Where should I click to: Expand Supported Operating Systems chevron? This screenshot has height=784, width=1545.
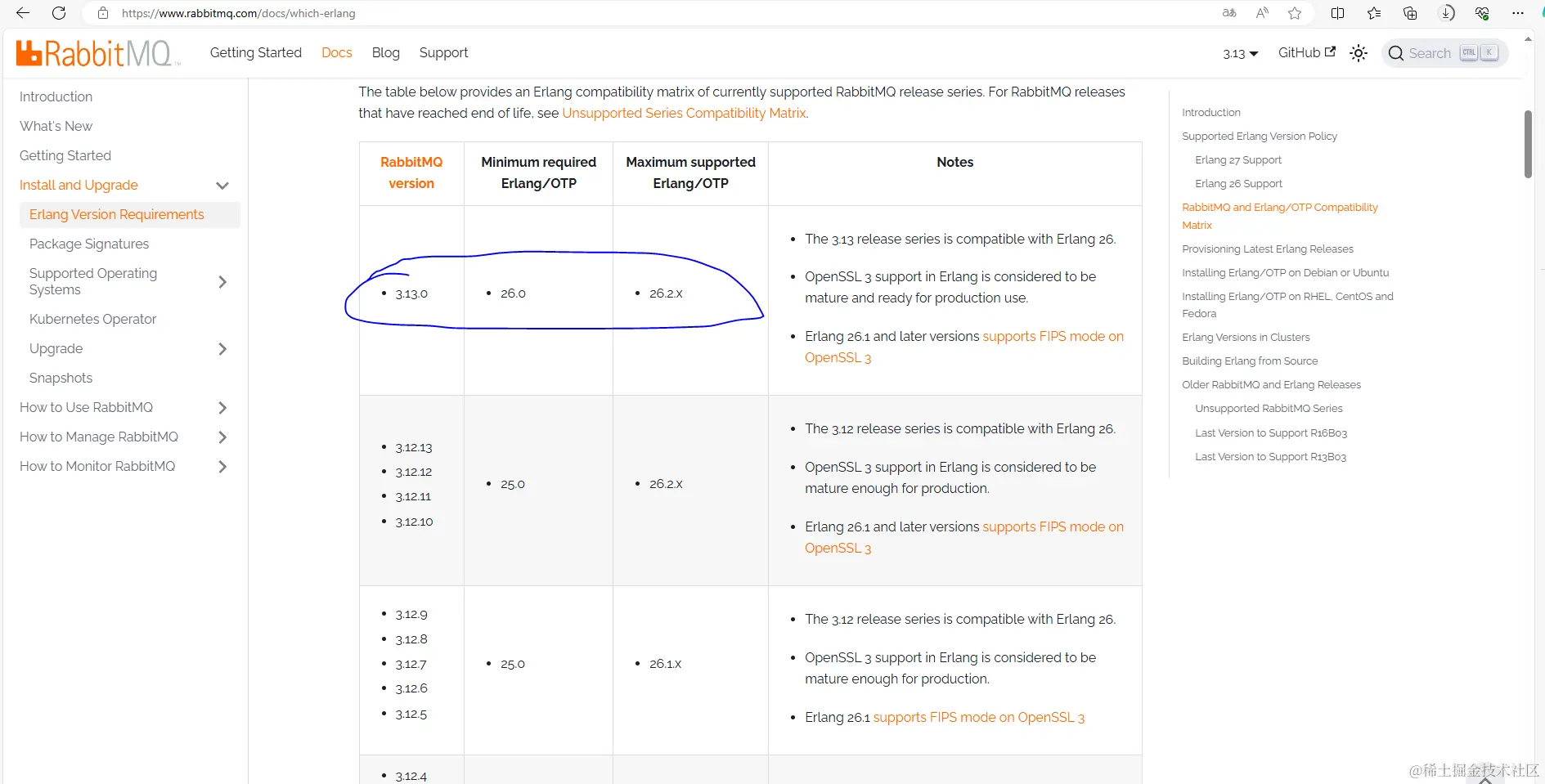tap(222, 282)
